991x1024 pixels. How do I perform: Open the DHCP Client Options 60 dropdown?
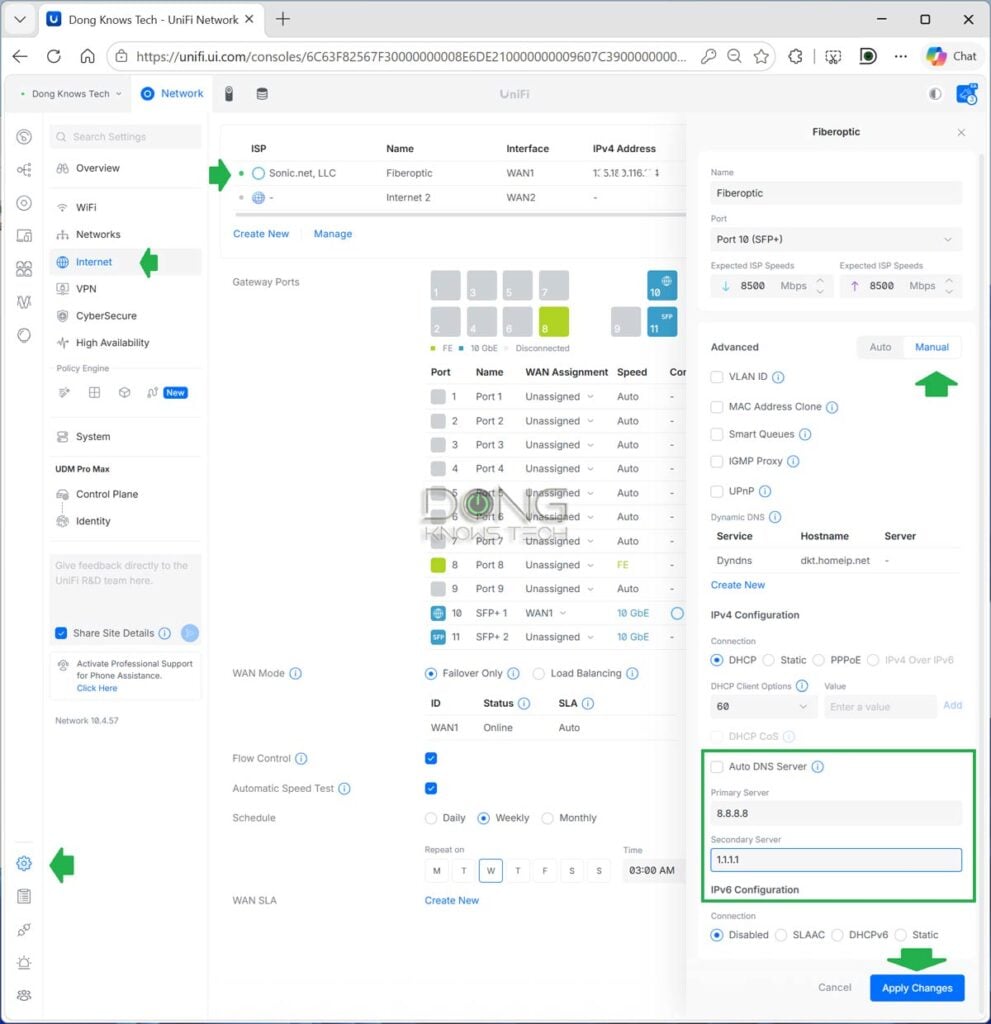point(762,707)
